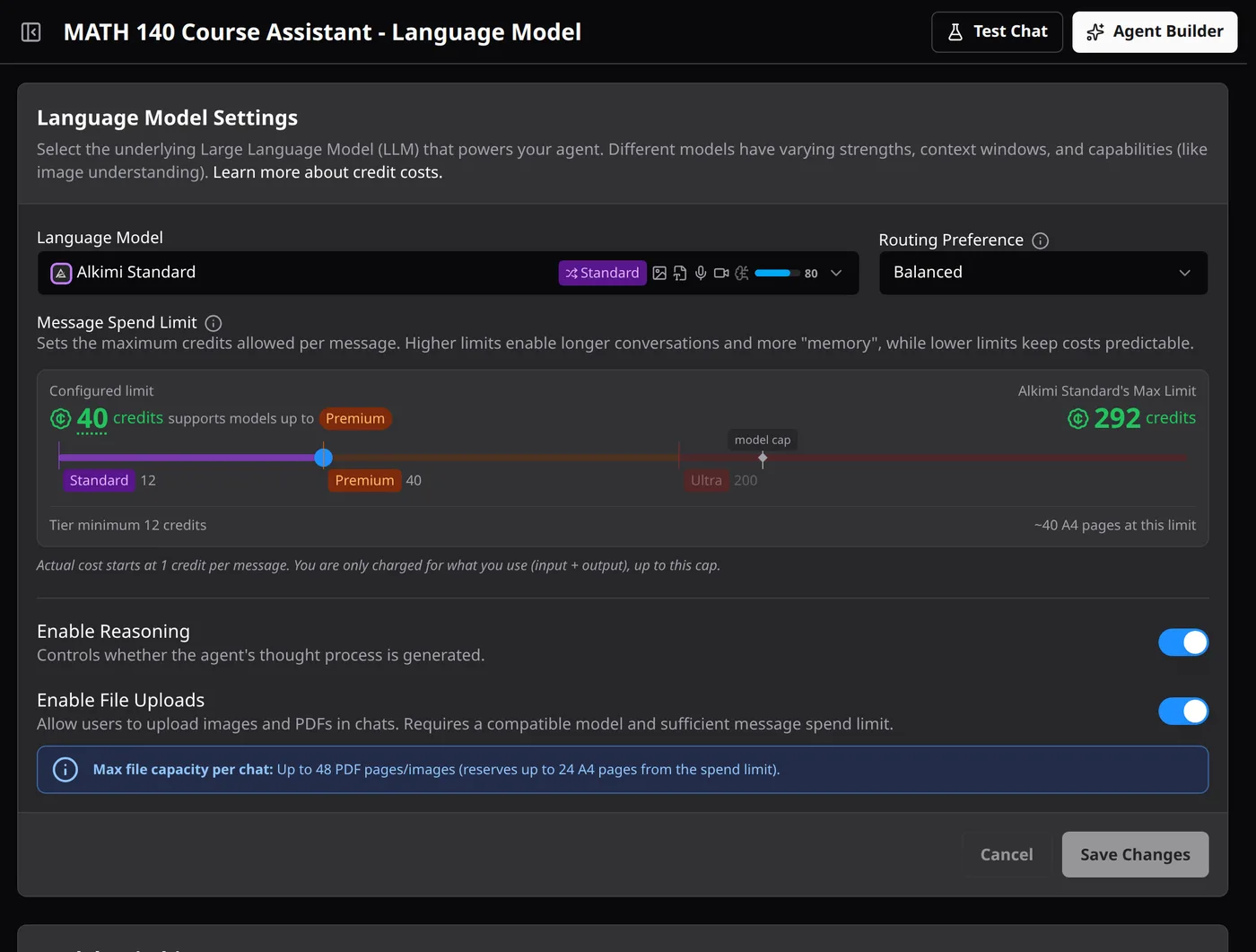The height and width of the screenshot is (952, 1256).
Task: Toggle Enable Reasoning switch
Action: coord(1183,642)
